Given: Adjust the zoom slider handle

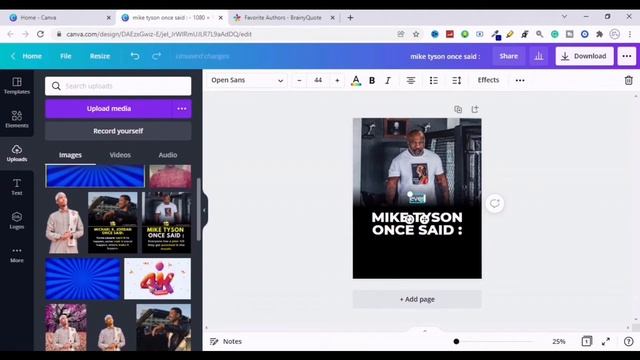Looking at the screenshot, I should [456, 341].
